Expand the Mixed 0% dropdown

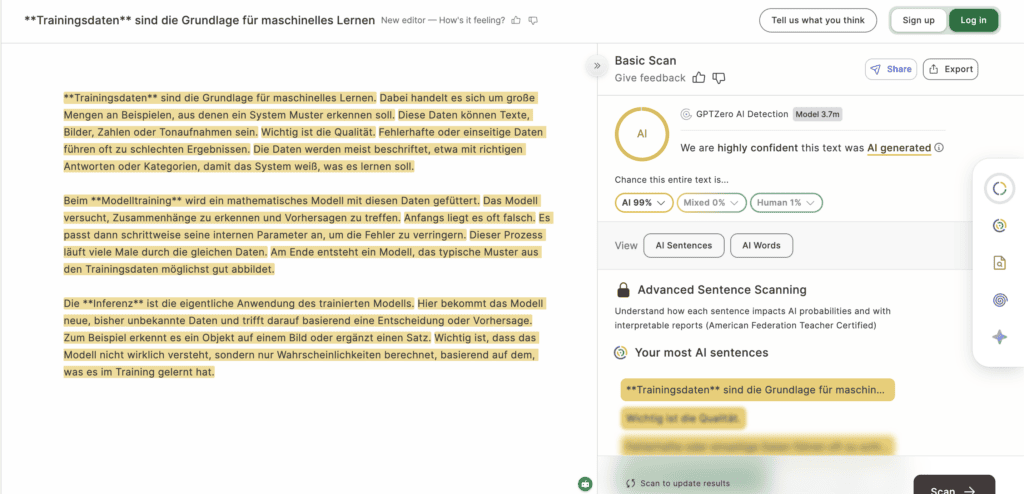click(711, 203)
